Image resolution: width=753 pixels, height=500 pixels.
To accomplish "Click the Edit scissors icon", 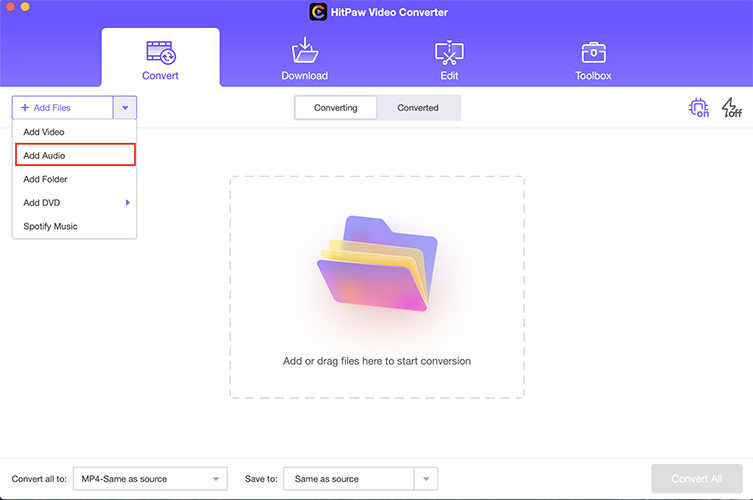I will [x=449, y=52].
